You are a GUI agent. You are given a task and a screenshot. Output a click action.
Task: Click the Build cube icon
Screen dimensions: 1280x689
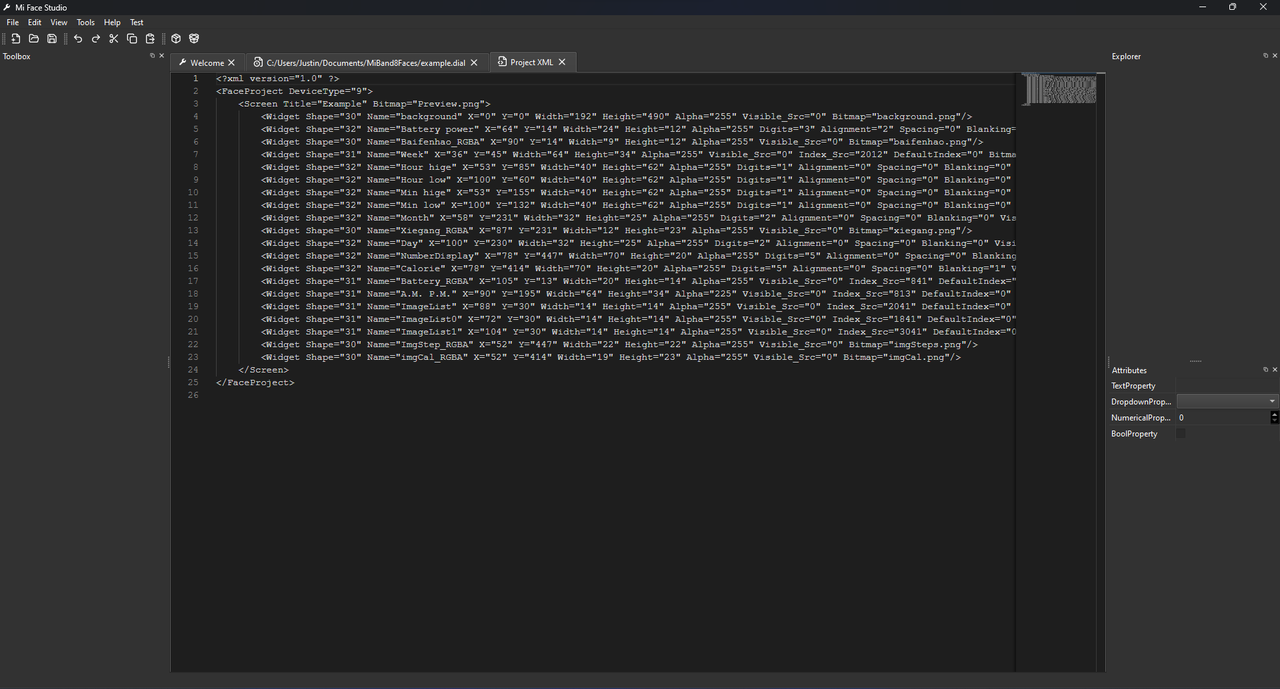[x=176, y=39]
